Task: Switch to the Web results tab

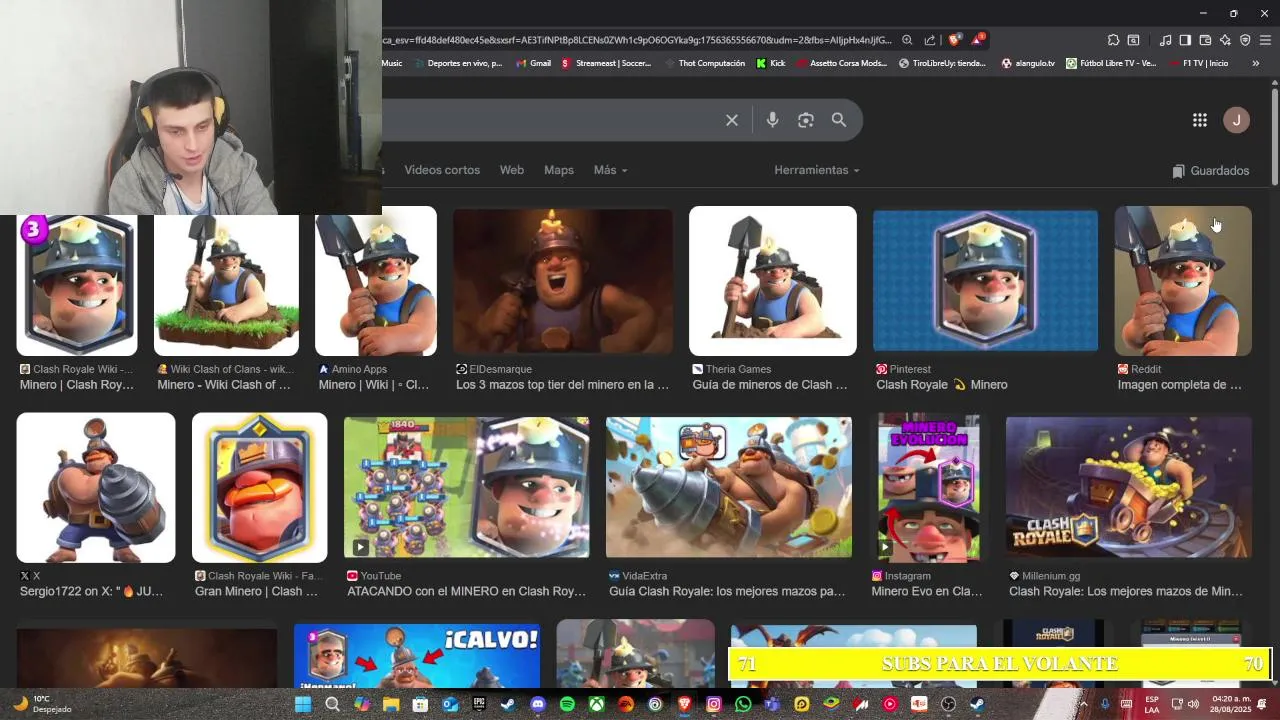Action: tap(512, 170)
